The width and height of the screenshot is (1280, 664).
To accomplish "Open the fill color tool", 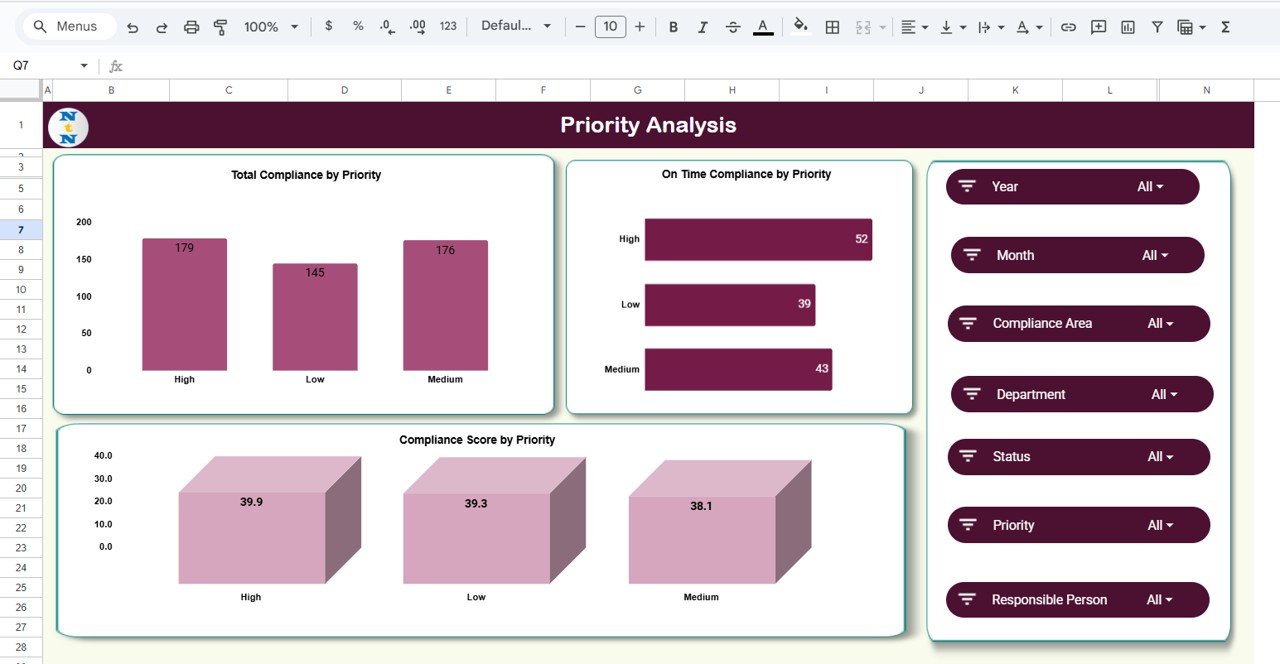I will (799, 27).
